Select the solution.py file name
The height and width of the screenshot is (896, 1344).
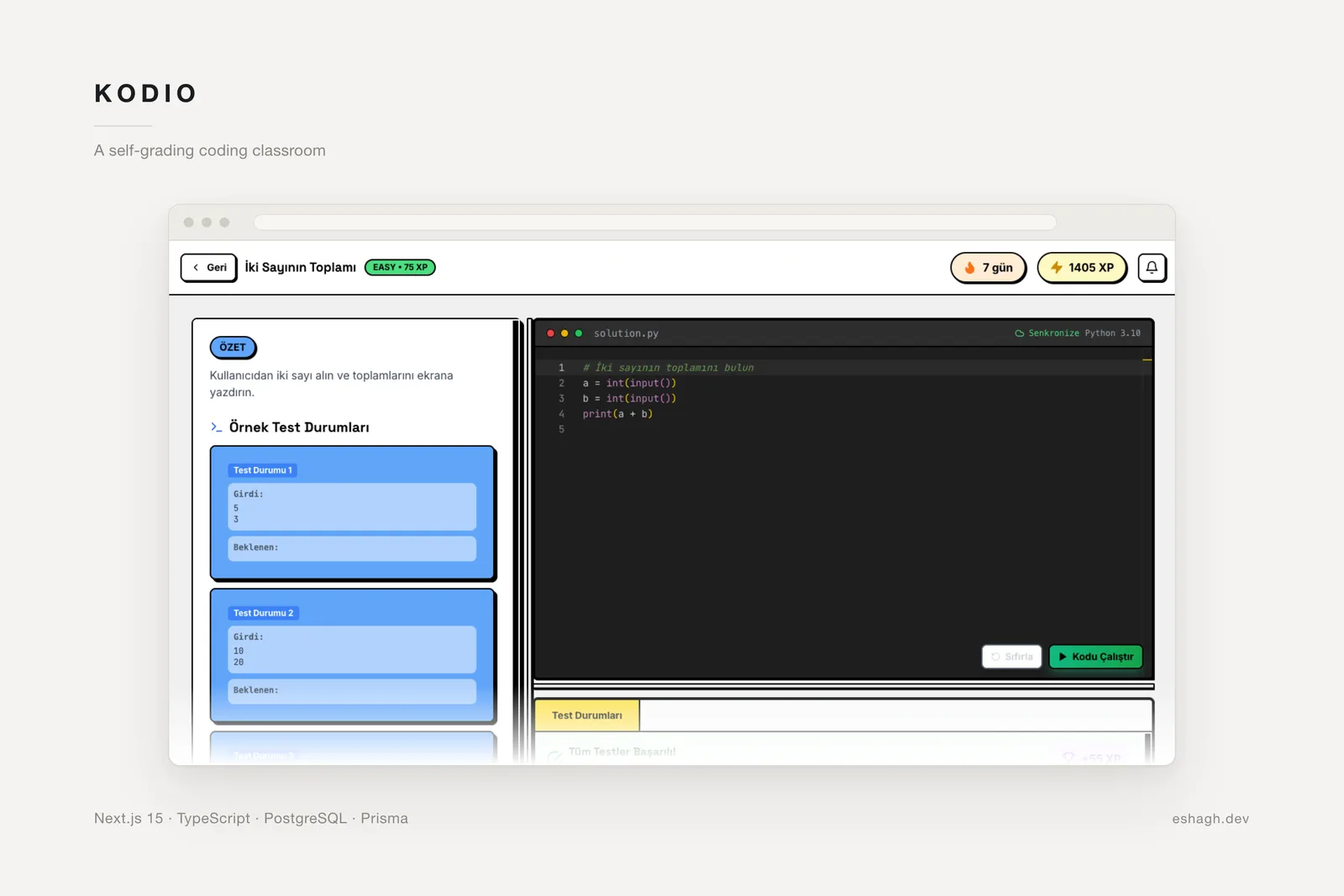[626, 333]
